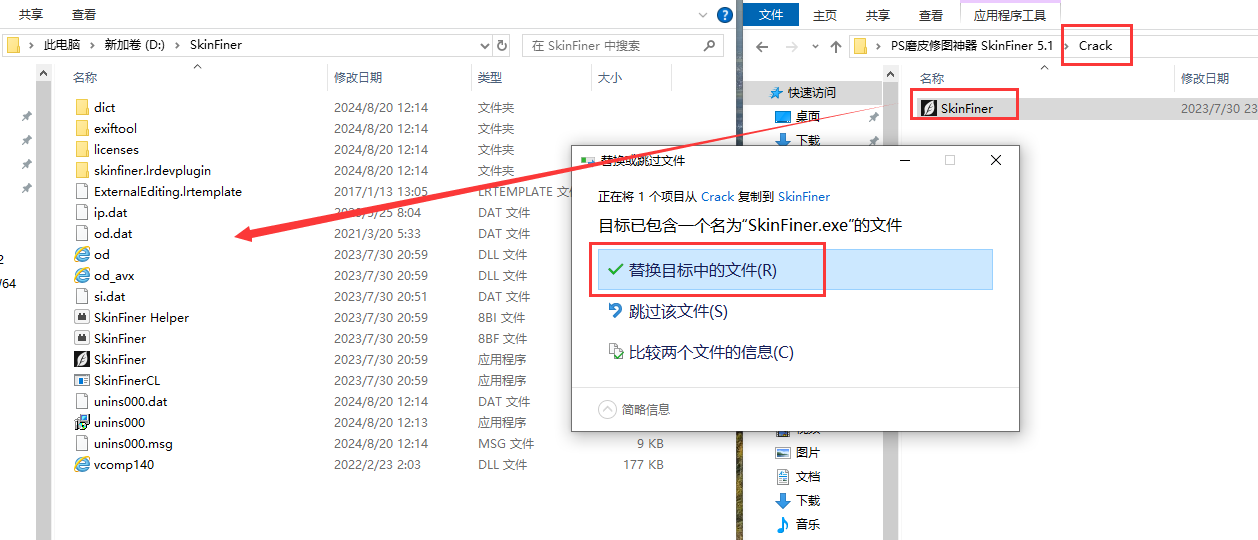Choose 替换目标中的文件(R)

(x=795, y=270)
